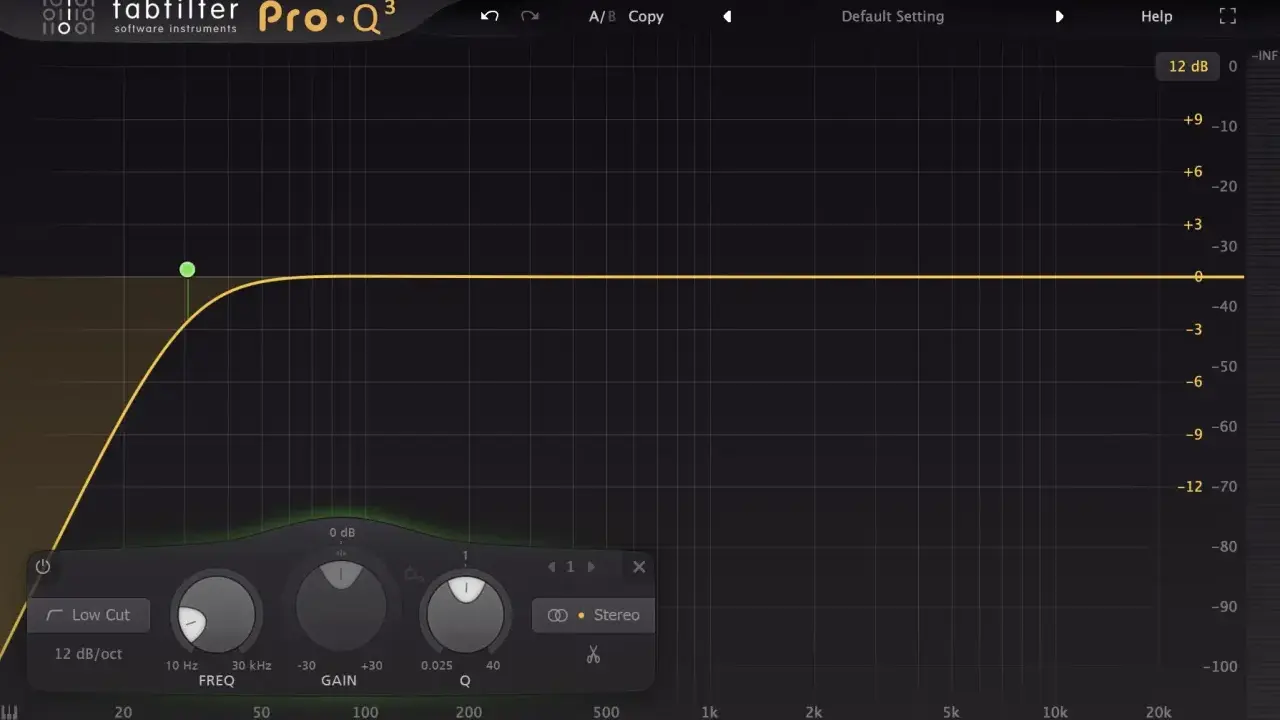Go to next preset arrow
The image size is (1280, 720).
(1059, 16)
